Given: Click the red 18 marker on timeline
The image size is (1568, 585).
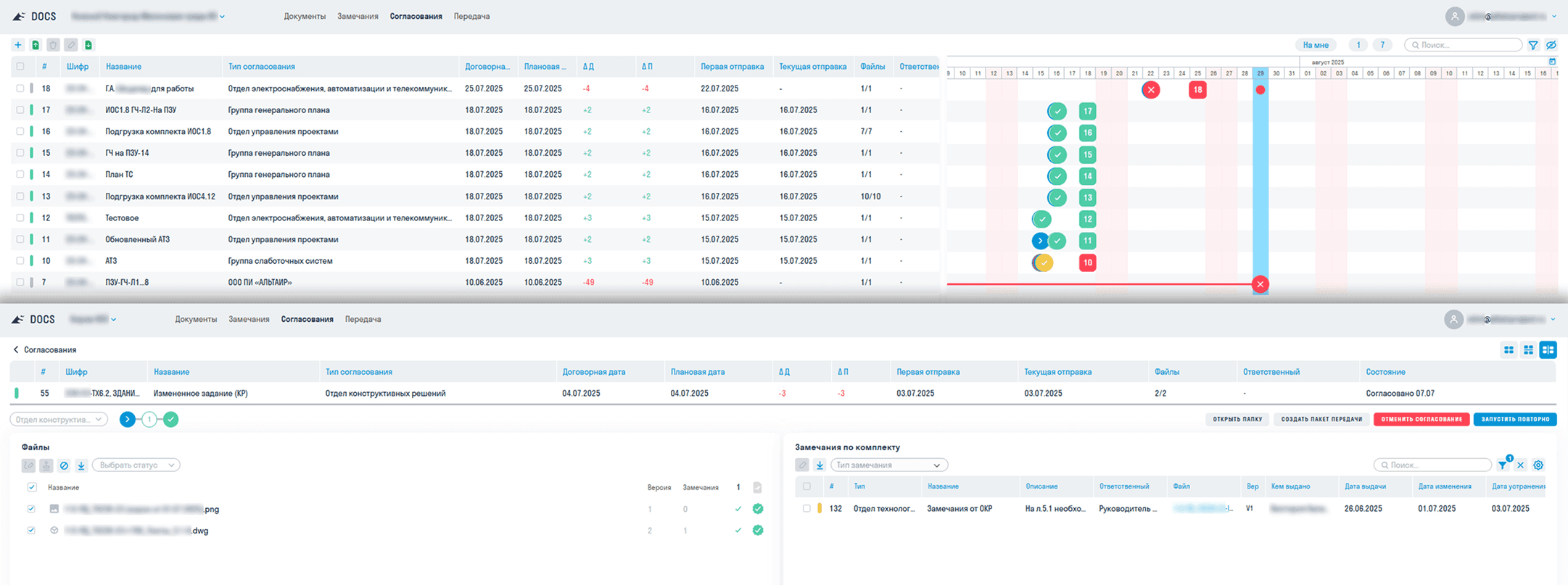Looking at the screenshot, I should pos(1197,90).
